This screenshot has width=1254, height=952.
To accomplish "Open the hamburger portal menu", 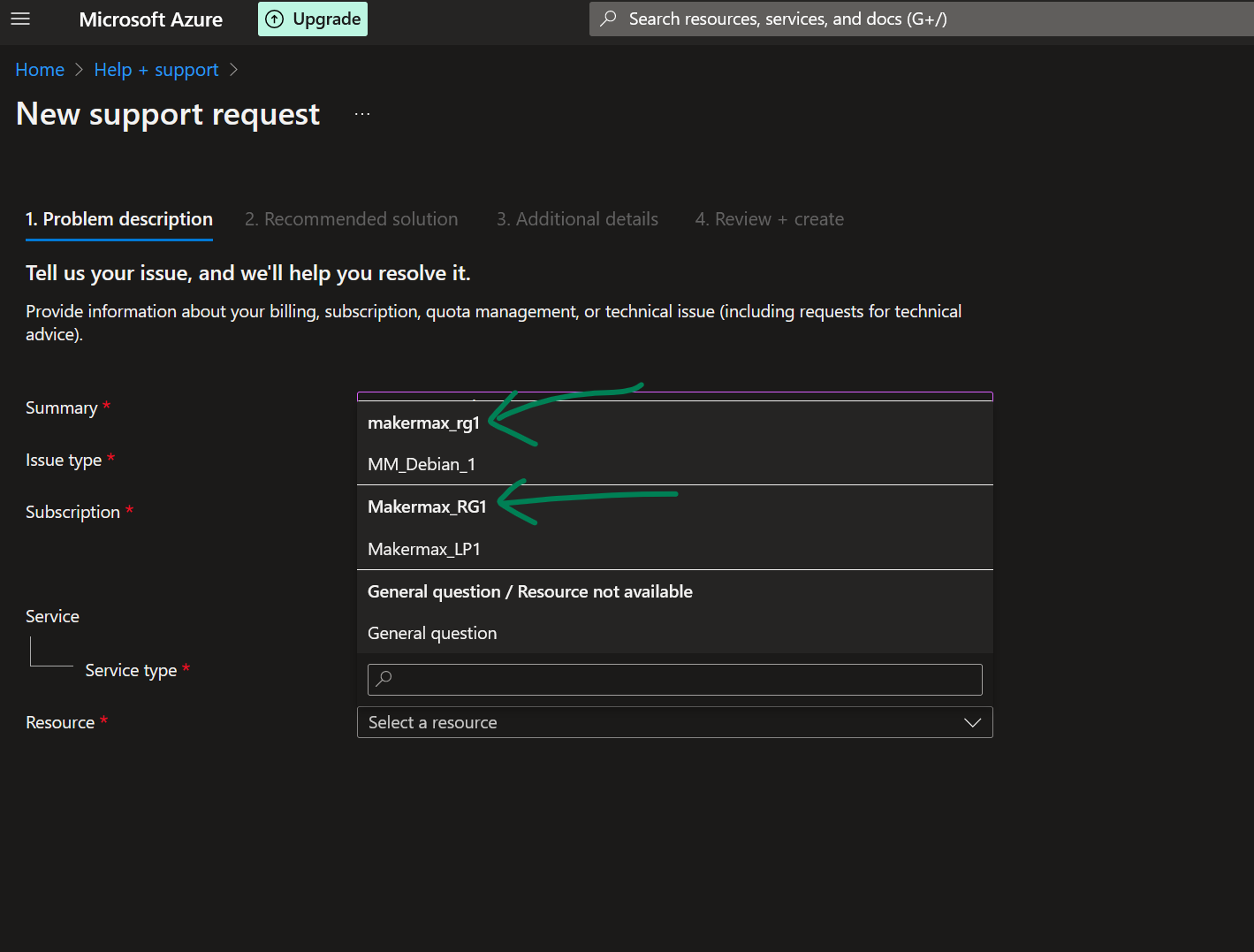I will [20, 19].
